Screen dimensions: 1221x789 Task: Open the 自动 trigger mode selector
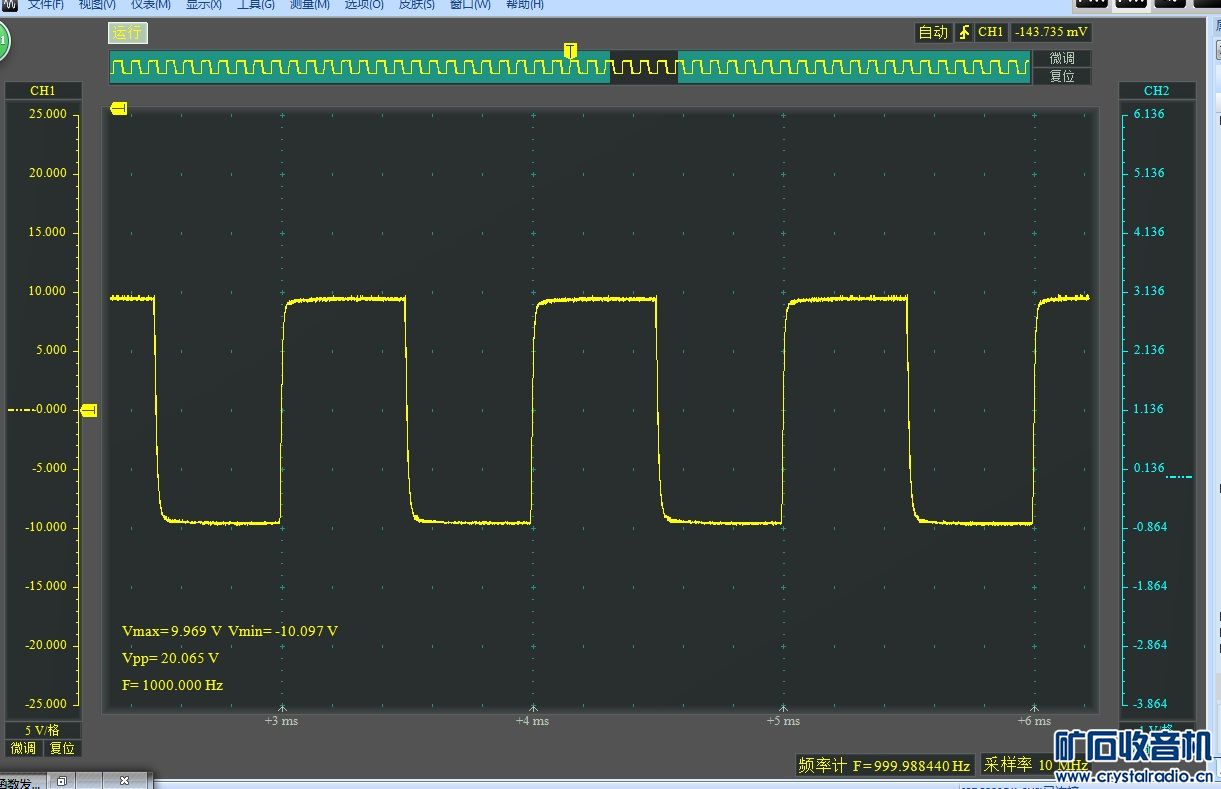click(x=933, y=32)
